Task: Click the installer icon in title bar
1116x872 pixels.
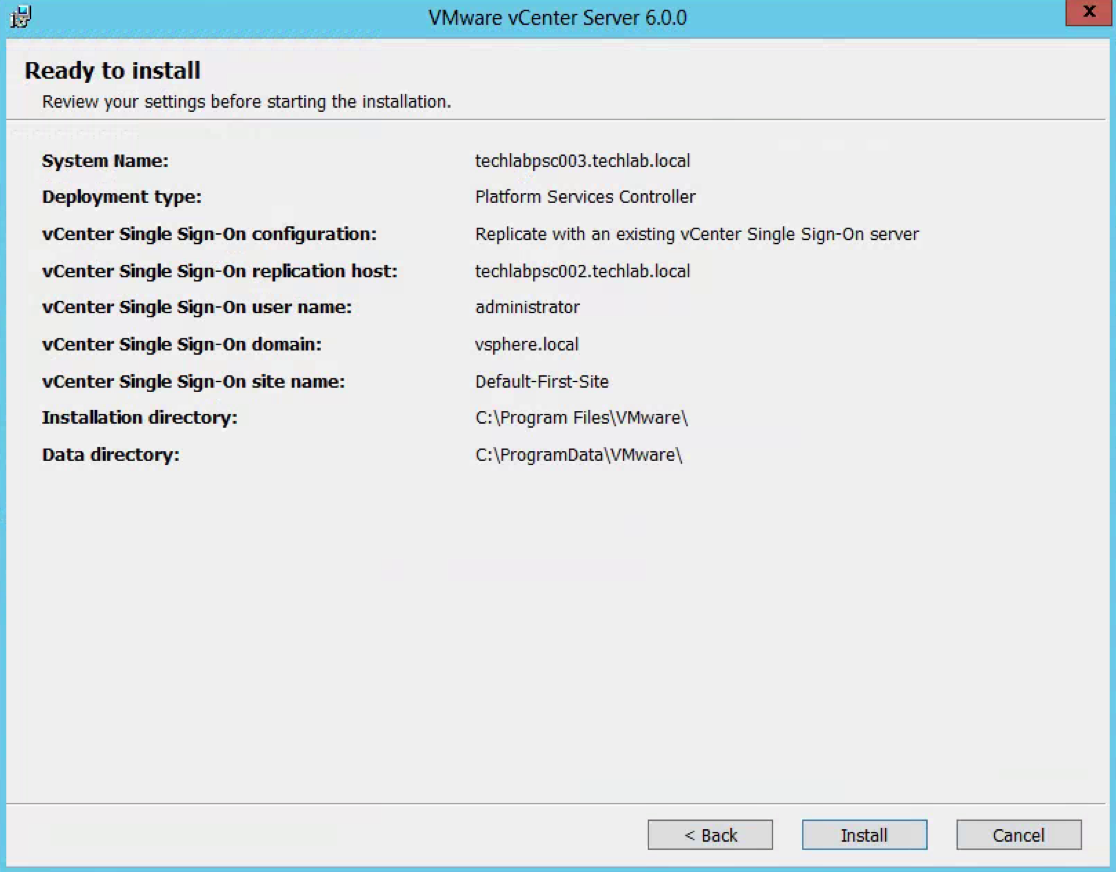Action: click(x=21, y=16)
